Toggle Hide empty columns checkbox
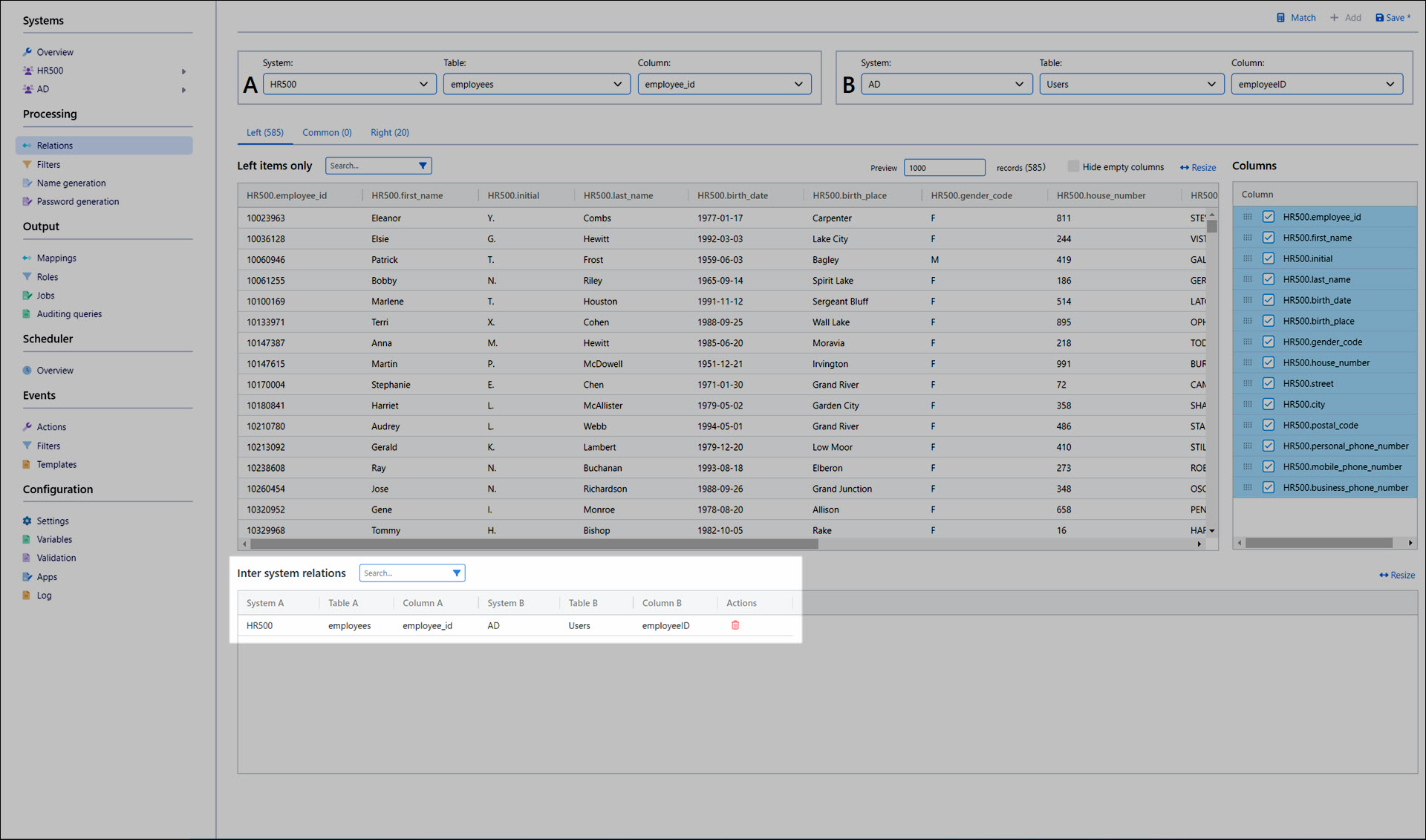Screen dimensions: 1426x840 [x=1073, y=166]
